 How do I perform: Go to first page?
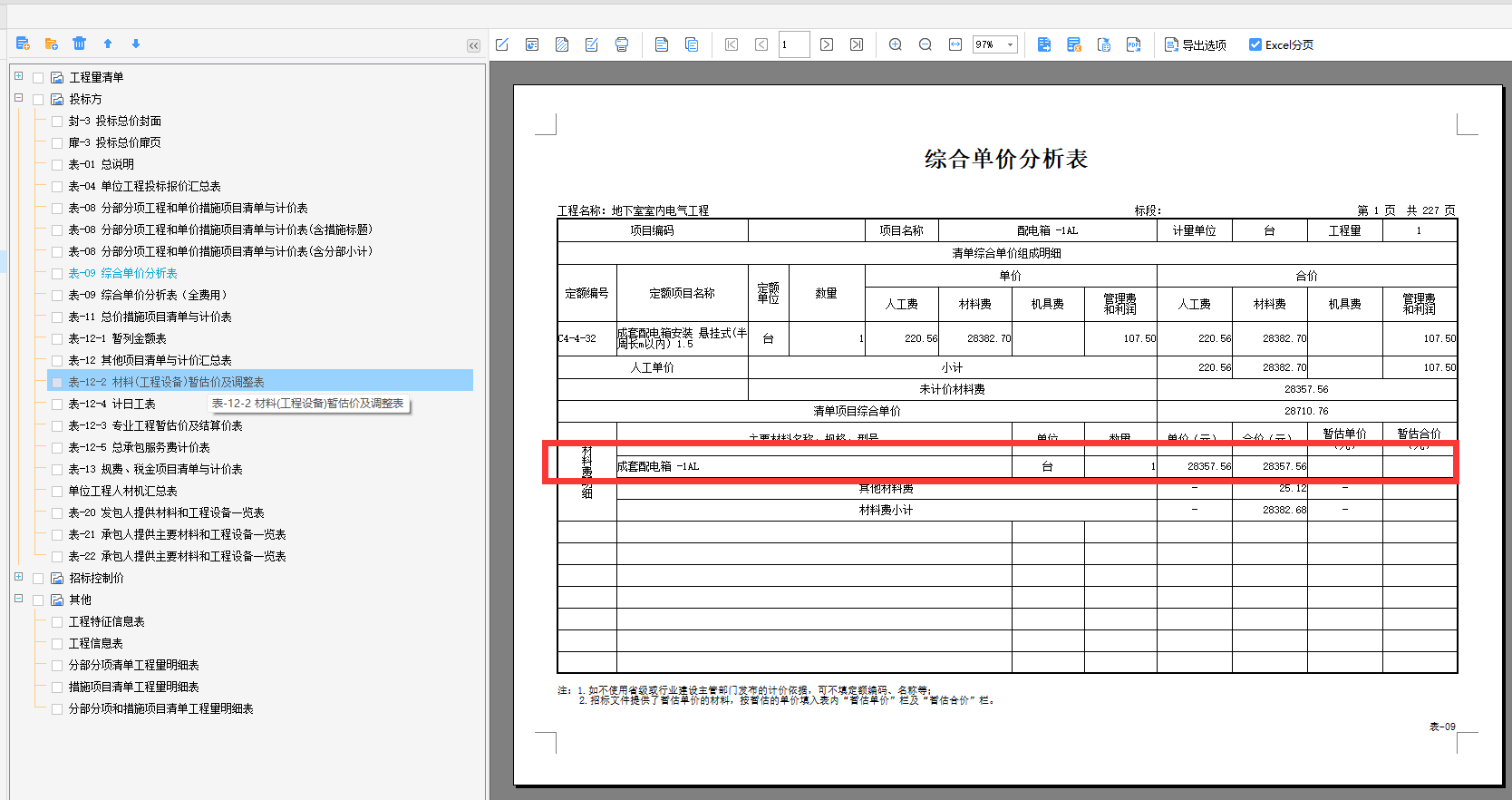732,44
